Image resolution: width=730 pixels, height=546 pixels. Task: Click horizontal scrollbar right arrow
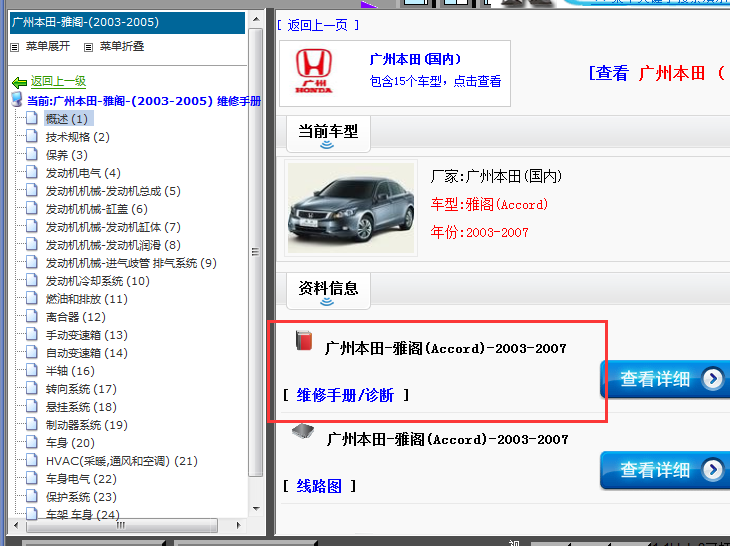coord(238,525)
